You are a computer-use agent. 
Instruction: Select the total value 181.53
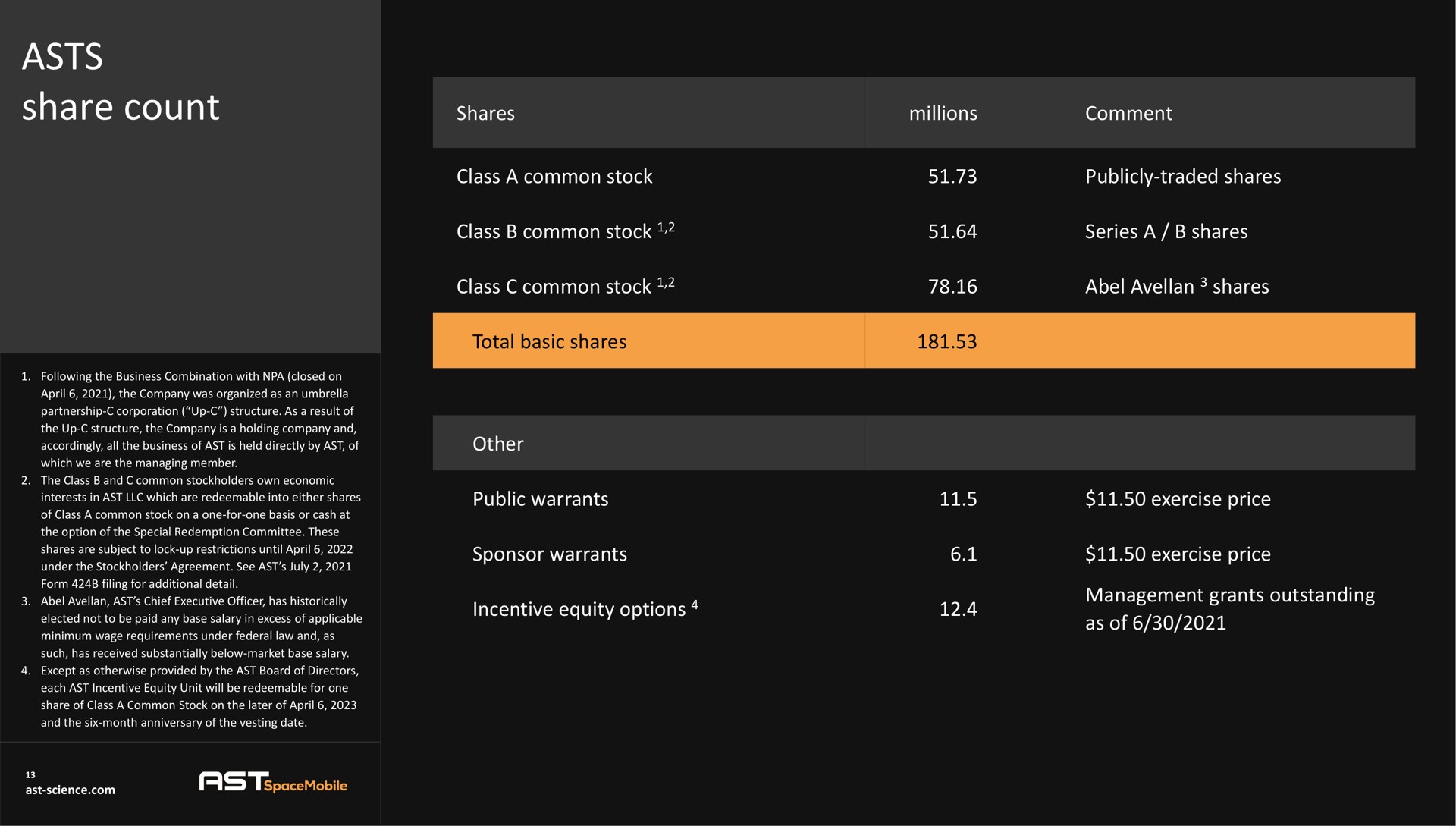pyautogui.click(x=947, y=341)
